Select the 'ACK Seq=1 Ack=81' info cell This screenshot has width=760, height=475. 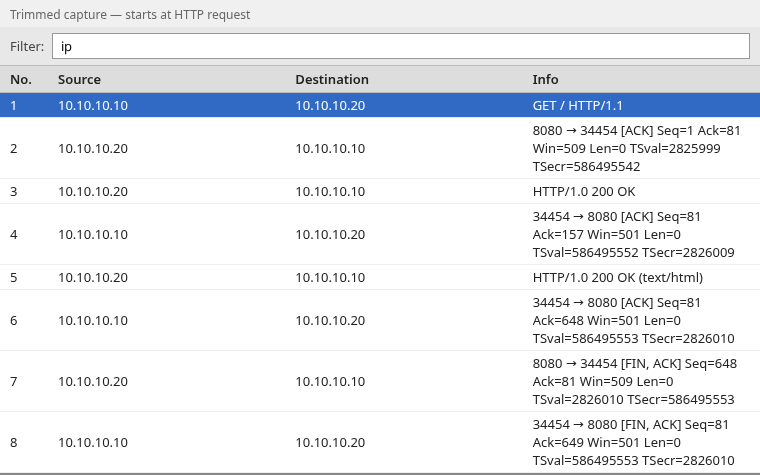pyautogui.click(x=636, y=148)
